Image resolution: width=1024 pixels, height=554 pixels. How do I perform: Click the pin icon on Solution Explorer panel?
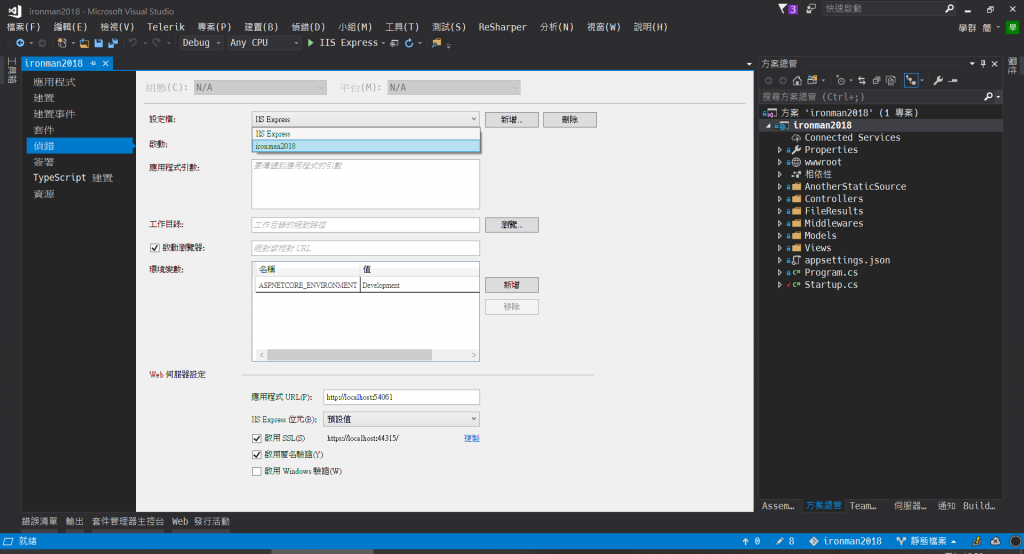point(983,63)
